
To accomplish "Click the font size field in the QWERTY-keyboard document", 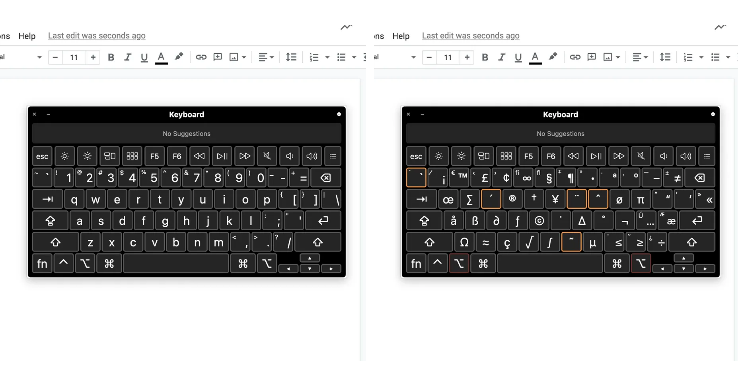I will [74, 57].
